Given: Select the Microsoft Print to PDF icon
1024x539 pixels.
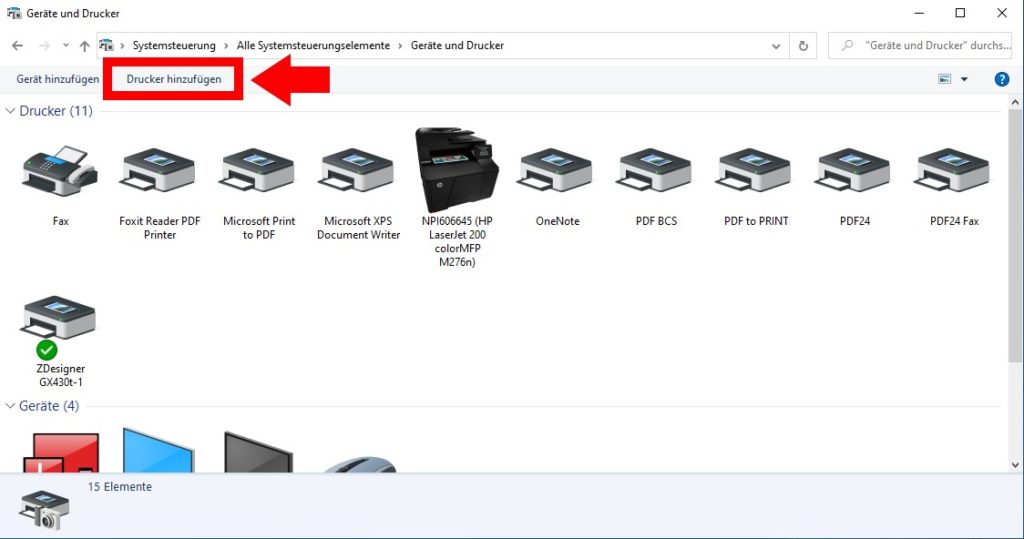Looking at the screenshot, I should tap(259, 171).
